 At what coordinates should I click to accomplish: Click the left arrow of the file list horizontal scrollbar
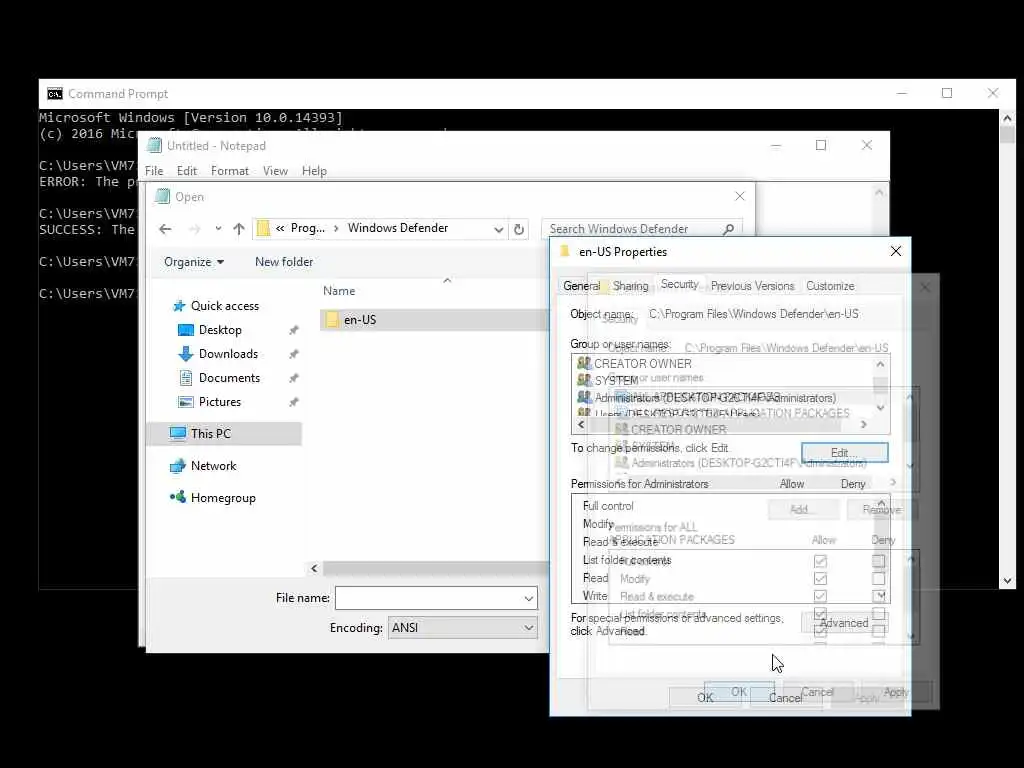[x=314, y=568]
